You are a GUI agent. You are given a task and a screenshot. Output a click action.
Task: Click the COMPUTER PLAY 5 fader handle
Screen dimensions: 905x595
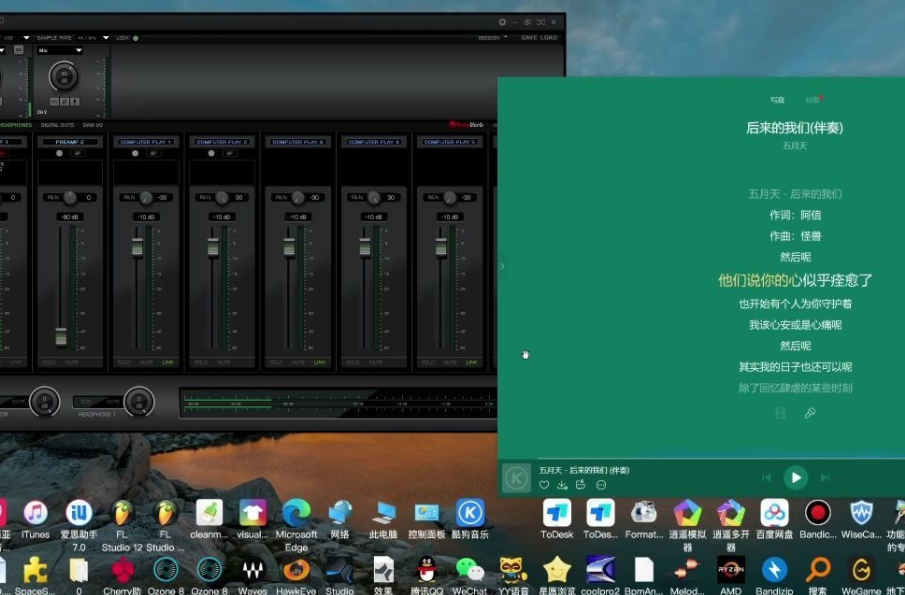(x=441, y=246)
